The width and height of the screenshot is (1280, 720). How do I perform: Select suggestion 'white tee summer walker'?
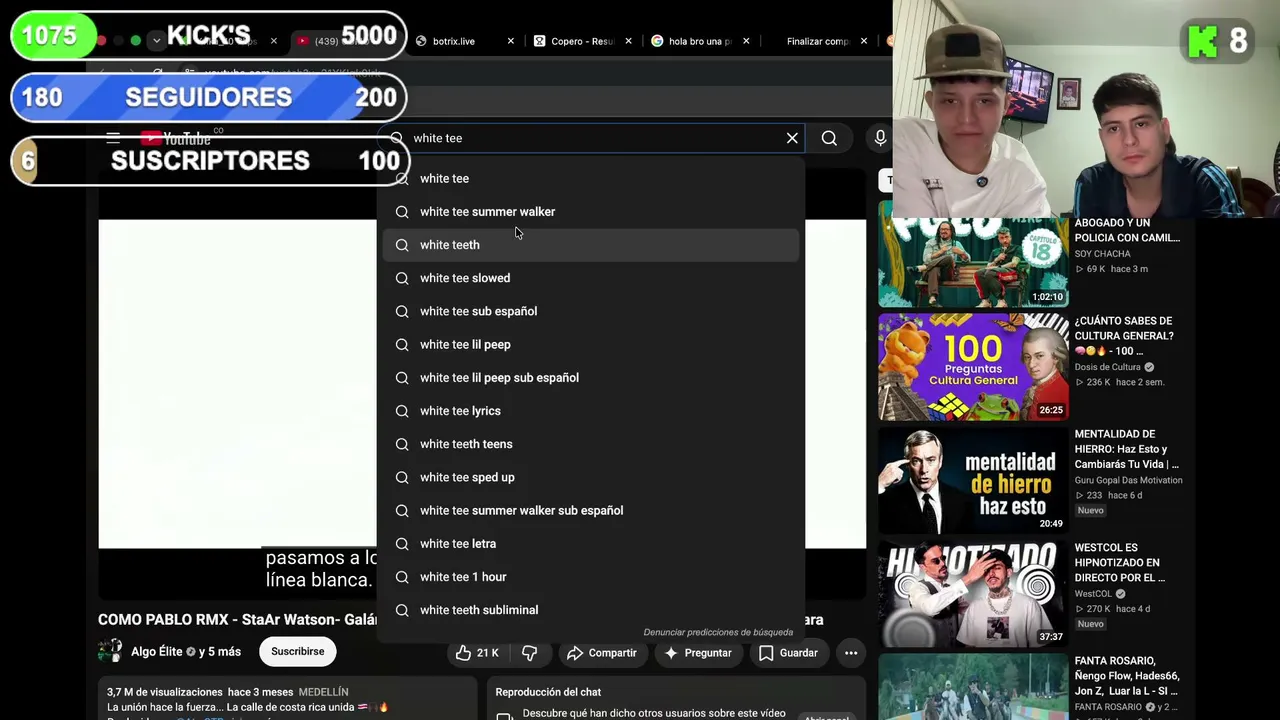tap(591, 212)
